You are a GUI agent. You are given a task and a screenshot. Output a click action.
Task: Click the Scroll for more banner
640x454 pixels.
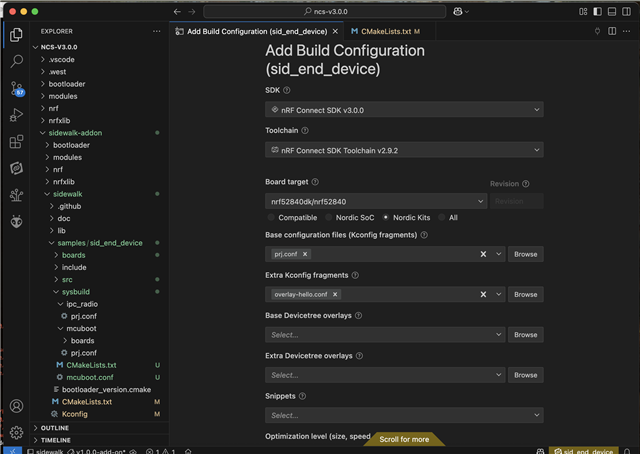click(404, 439)
